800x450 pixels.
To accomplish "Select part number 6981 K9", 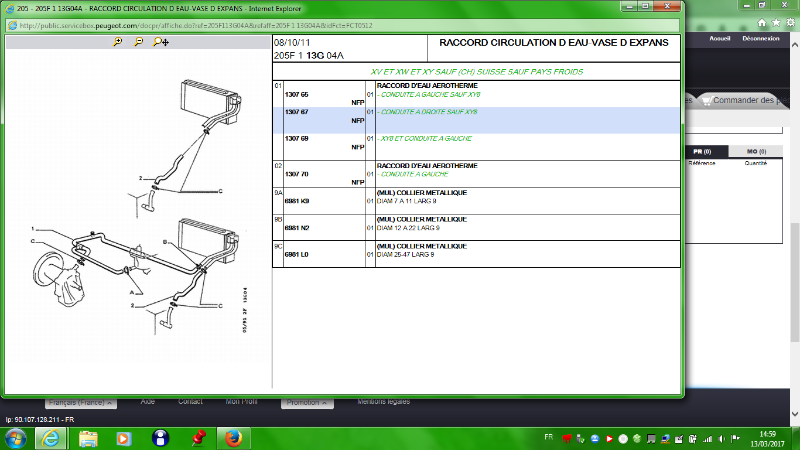I will [x=297, y=201].
